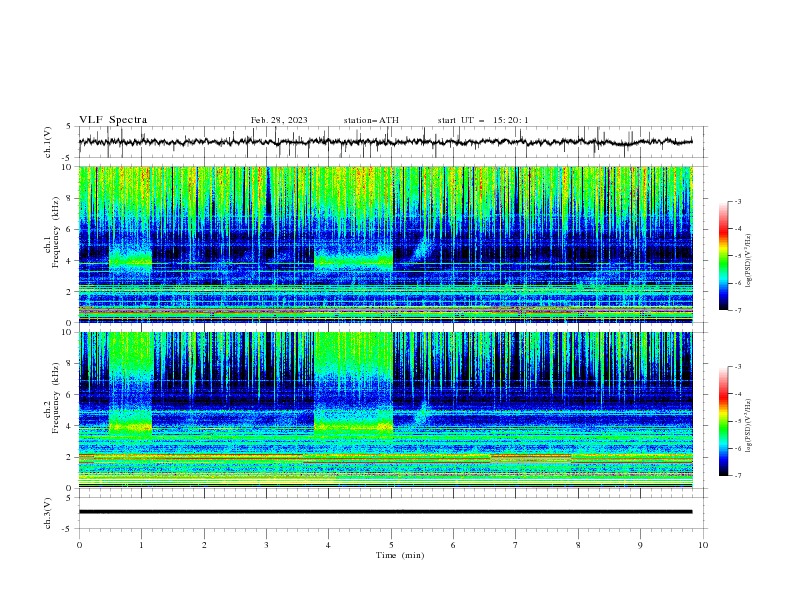The height and width of the screenshot is (612, 792).
Task: Click the 'start UT = 15:20:1' text
Action: click(x=483, y=120)
